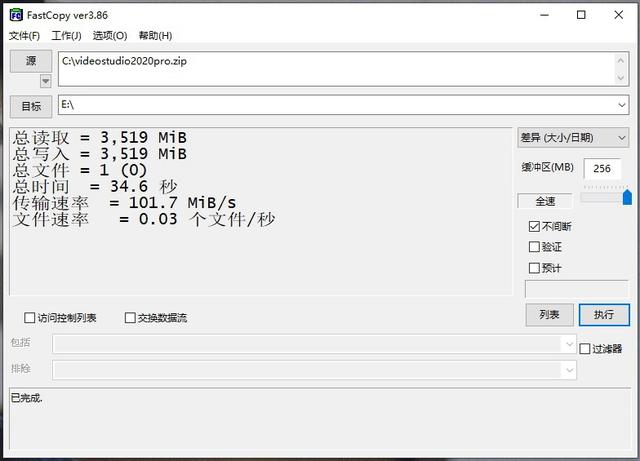Image resolution: width=640 pixels, height=461 pixels.
Task: Open the 帮助(H) menu
Action: pos(155,36)
